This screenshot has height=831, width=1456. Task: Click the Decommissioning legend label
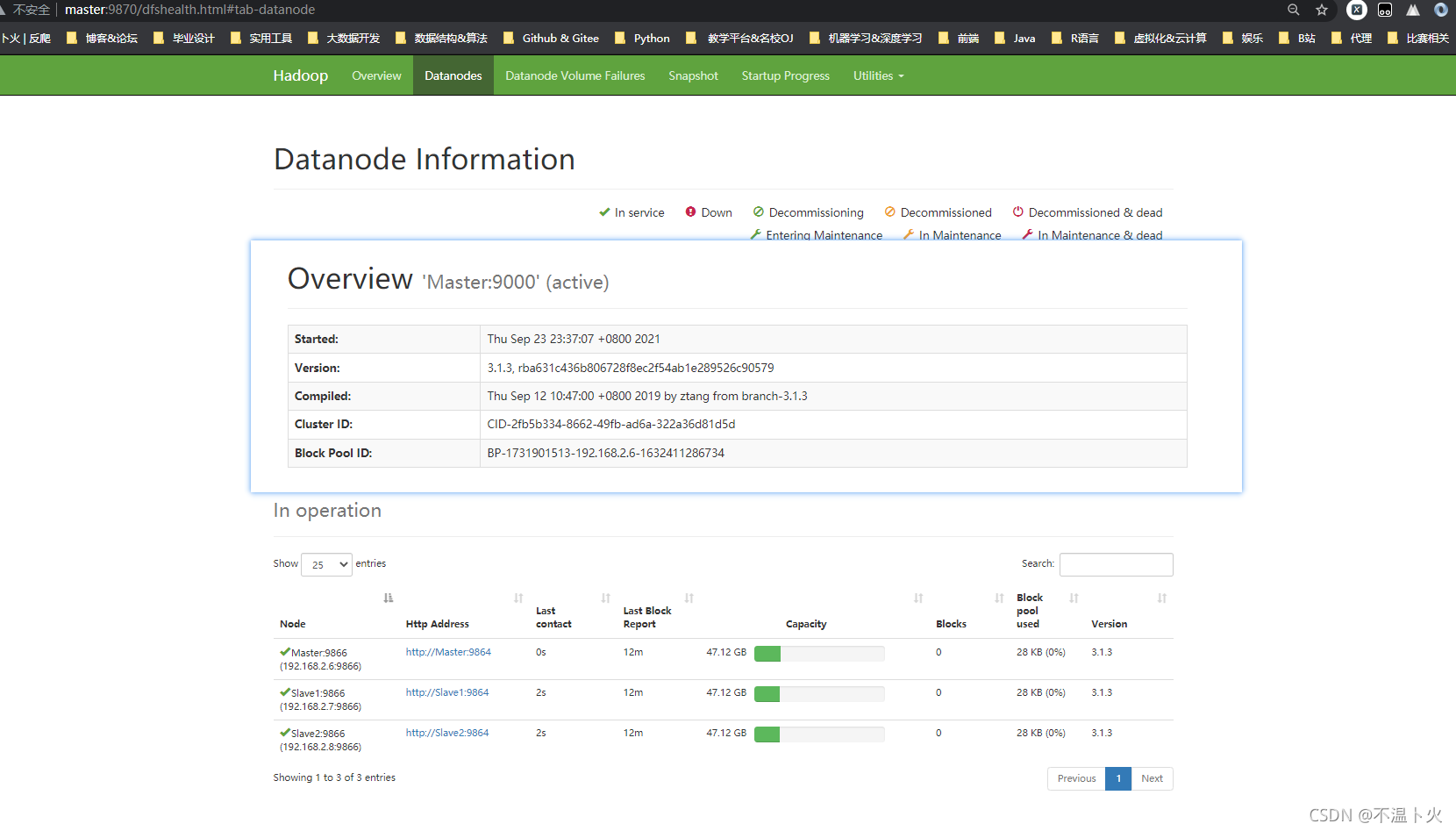817,212
